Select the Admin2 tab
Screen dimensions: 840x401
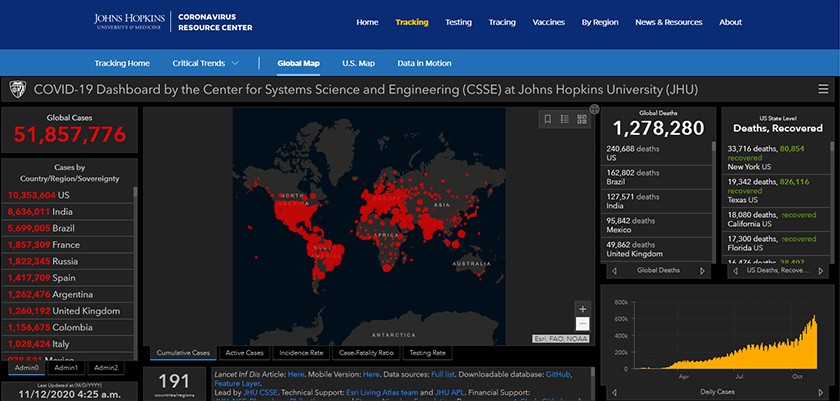click(106, 368)
